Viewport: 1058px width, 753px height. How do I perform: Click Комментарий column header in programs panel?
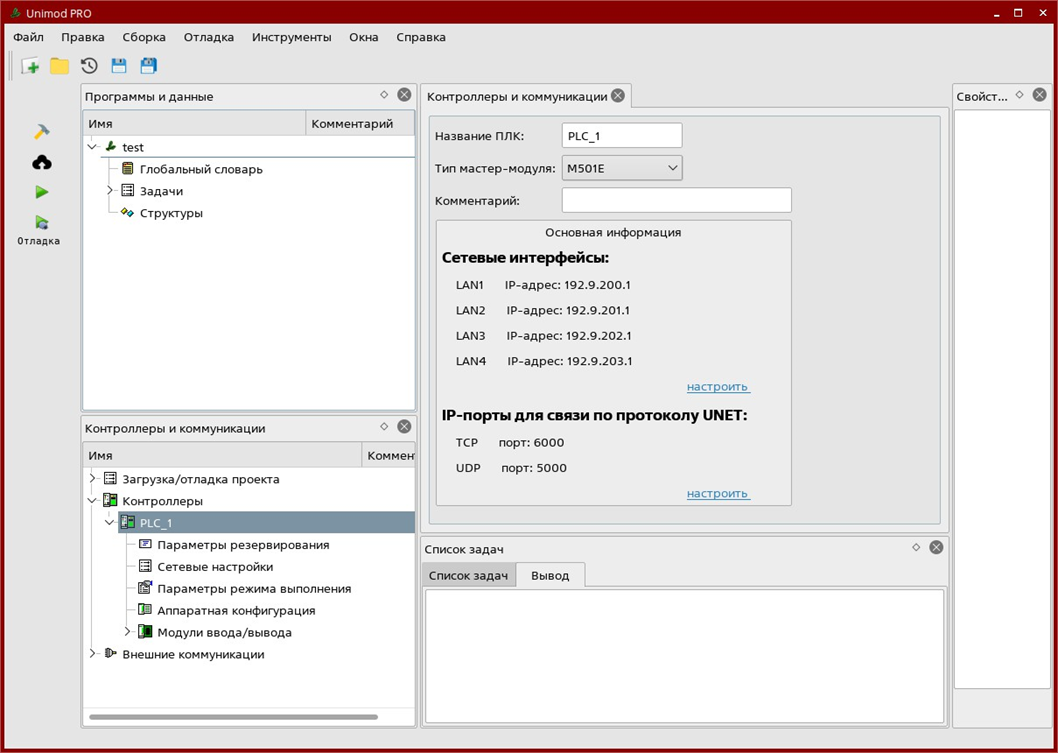[360, 124]
